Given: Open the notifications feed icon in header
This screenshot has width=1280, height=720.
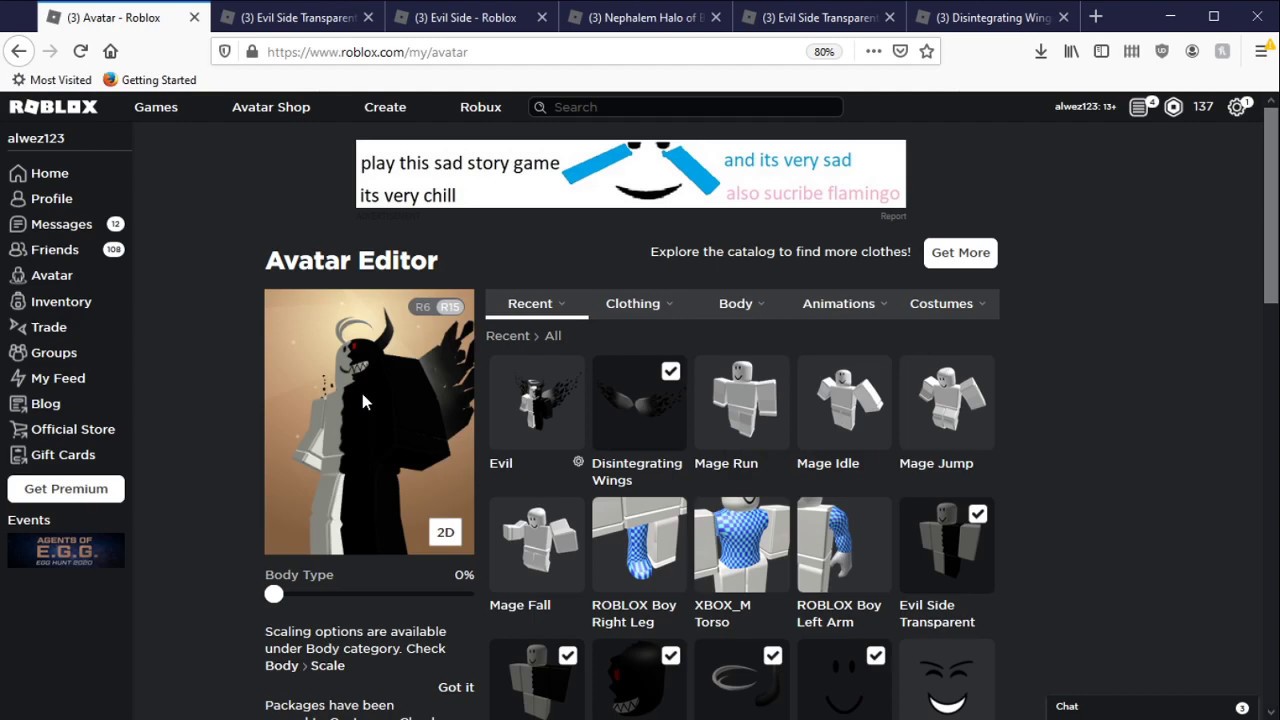Looking at the screenshot, I should pos(1140,107).
